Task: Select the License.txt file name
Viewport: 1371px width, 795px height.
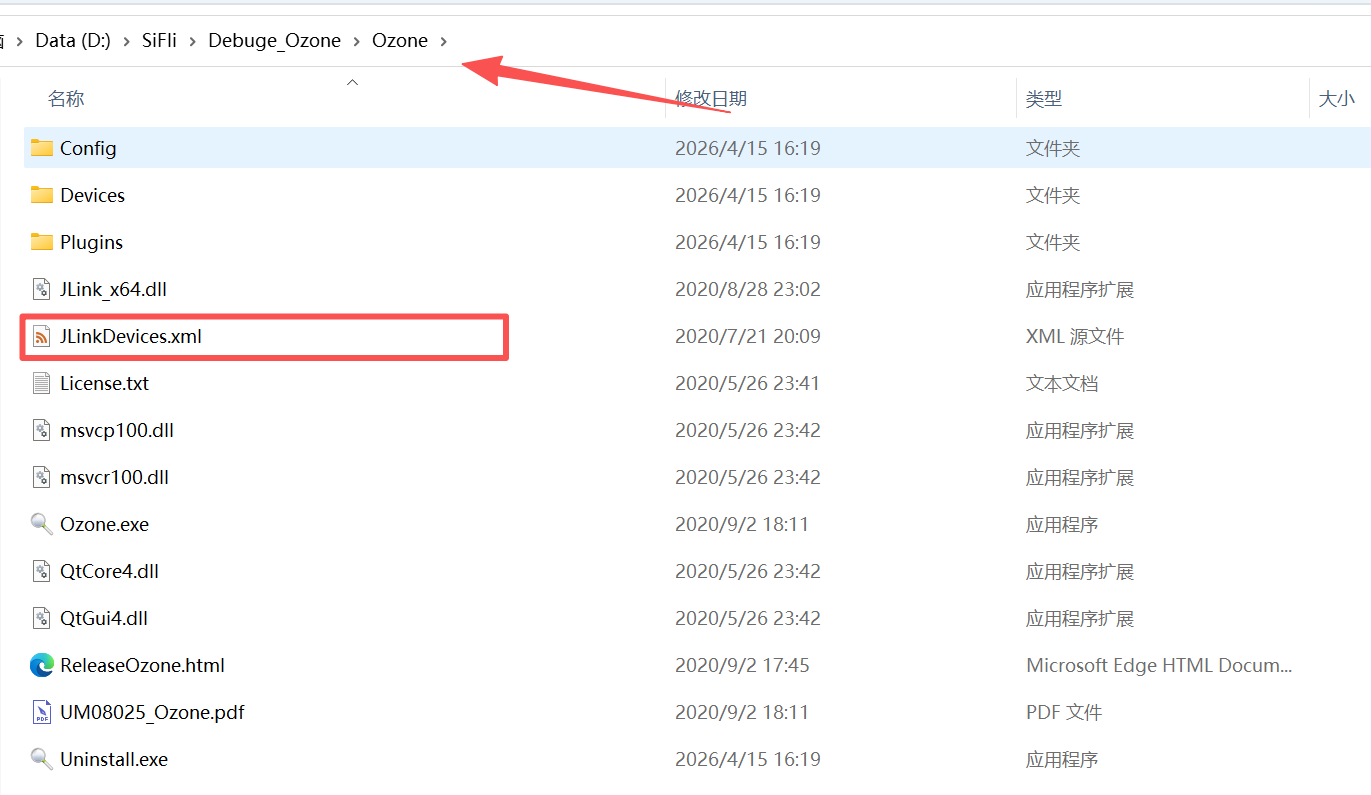Action: coord(104,383)
